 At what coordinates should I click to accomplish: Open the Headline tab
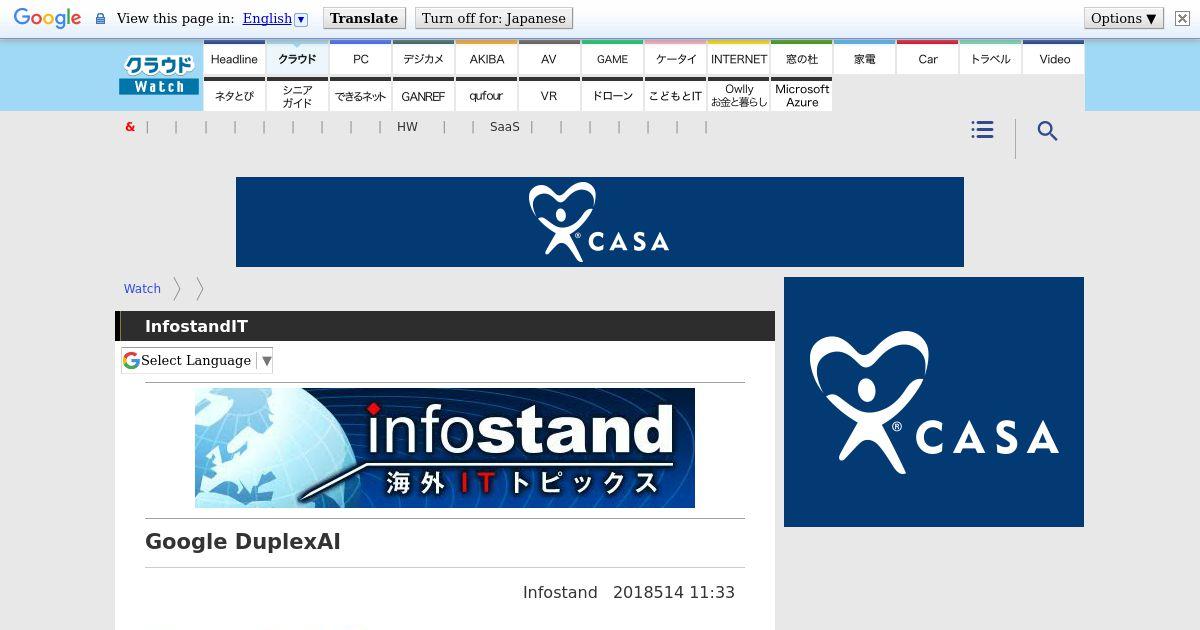coord(234,59)
